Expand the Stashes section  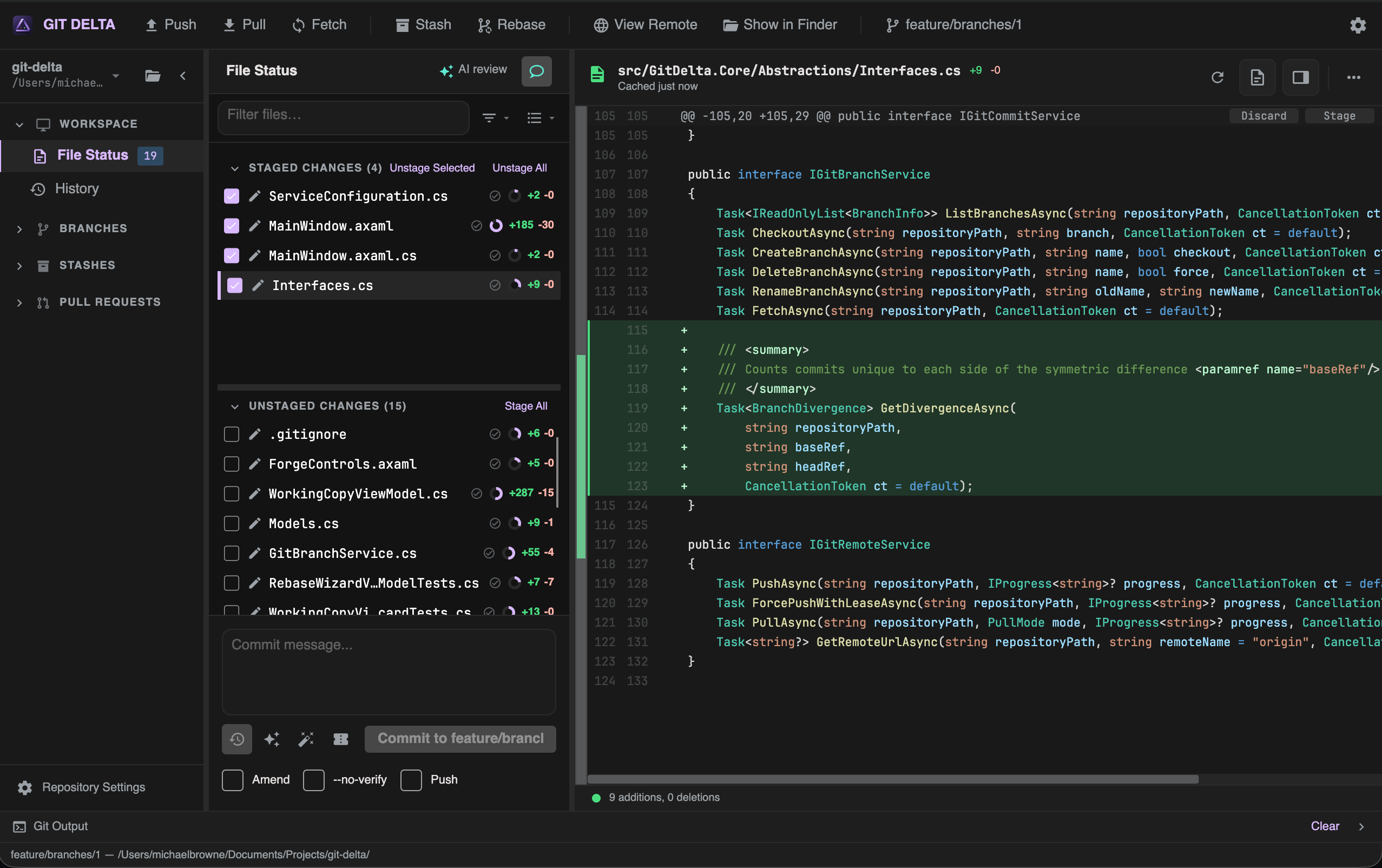tap(19, 266)
